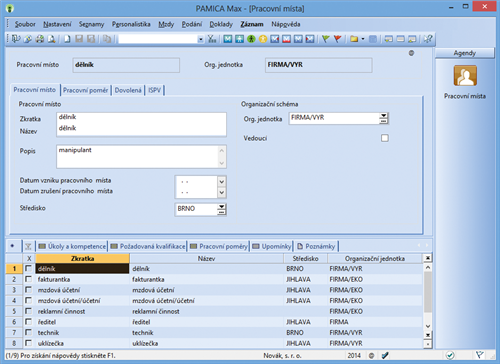Check the box in the reklamní činnost row
Viewport: 500px width, 364px height.
coord(29,311)
